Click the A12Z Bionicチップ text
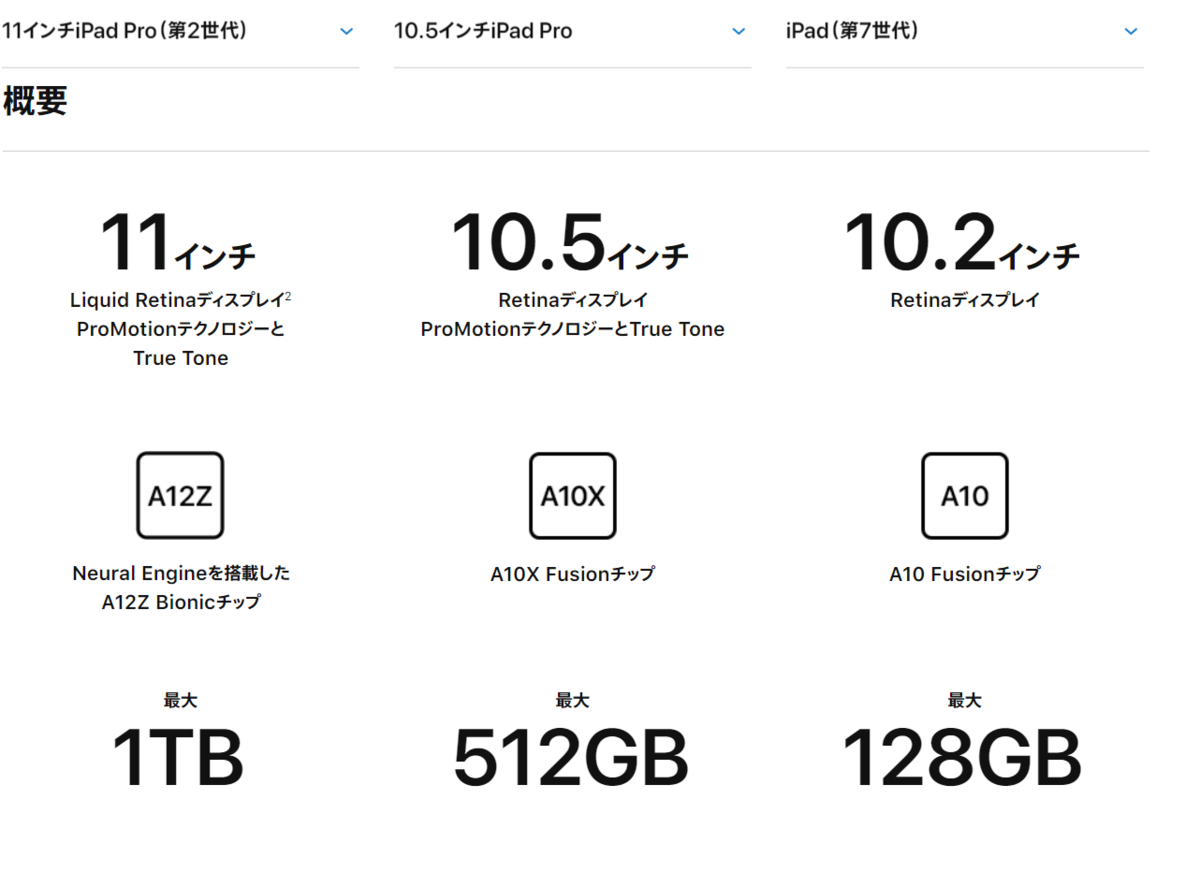The height and width of the screenshot is (872, 1200). (x=181, y=603)
